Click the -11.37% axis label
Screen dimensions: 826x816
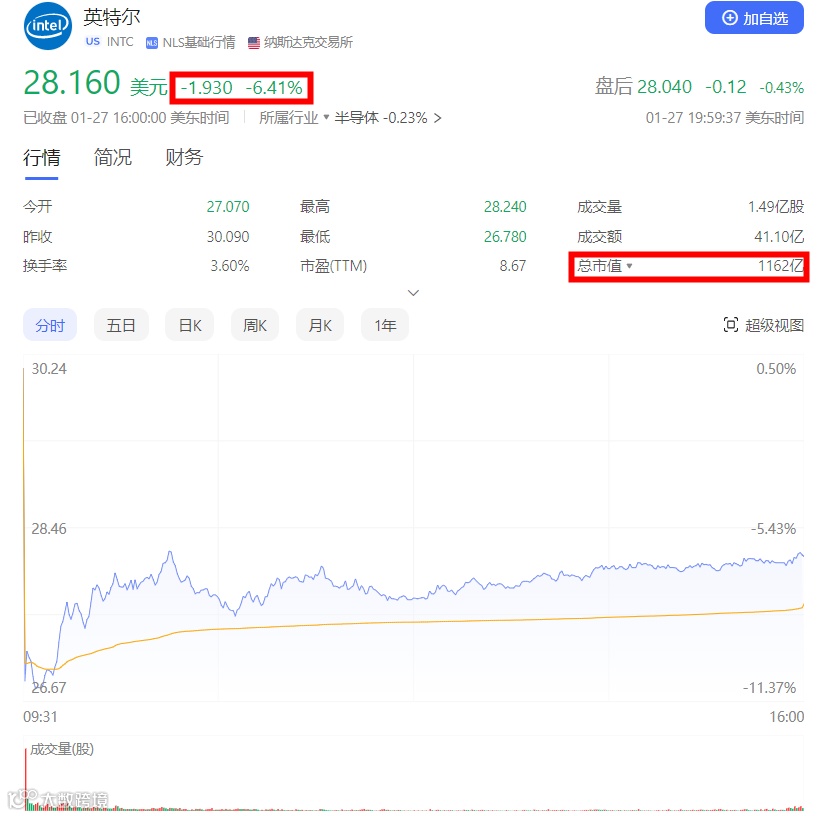tap(769, 687)
